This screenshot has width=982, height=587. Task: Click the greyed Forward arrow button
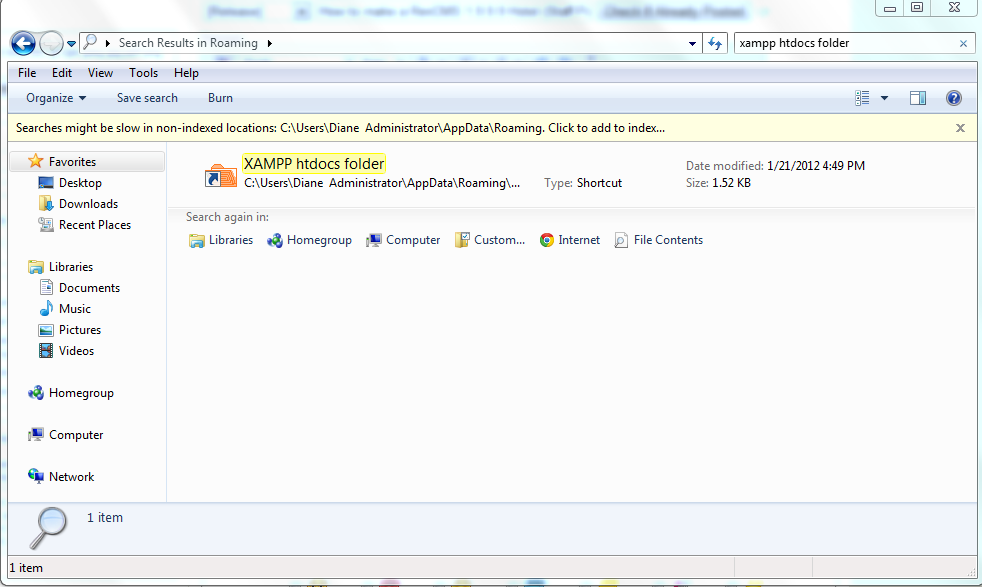click(51, 43)
